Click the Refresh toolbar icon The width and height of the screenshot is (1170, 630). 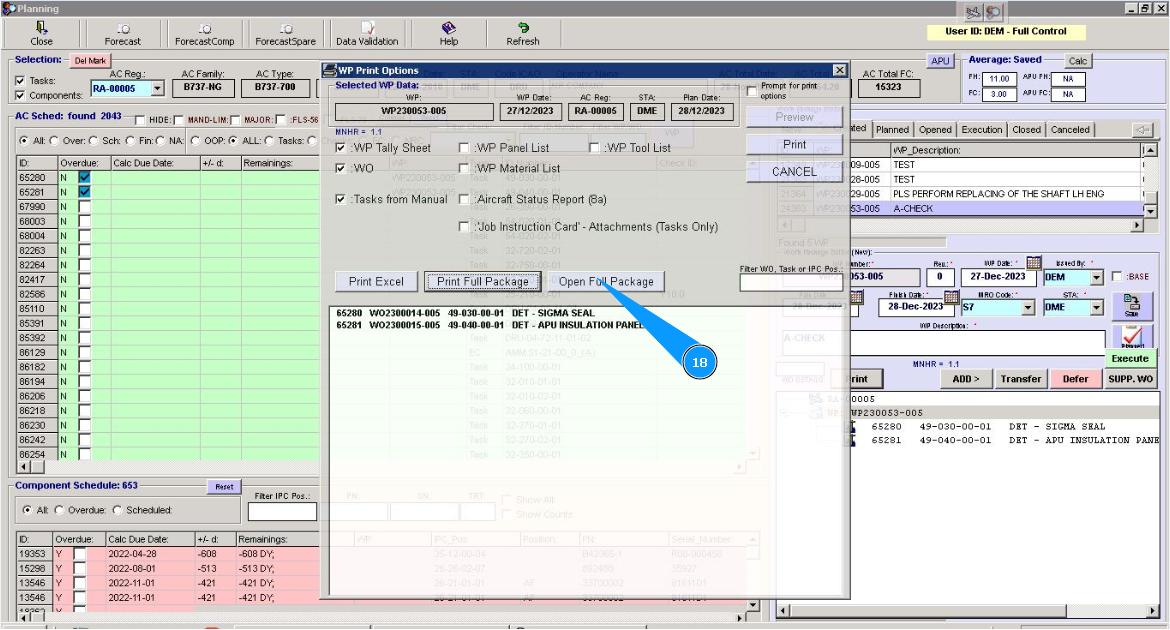click(522, 34)
